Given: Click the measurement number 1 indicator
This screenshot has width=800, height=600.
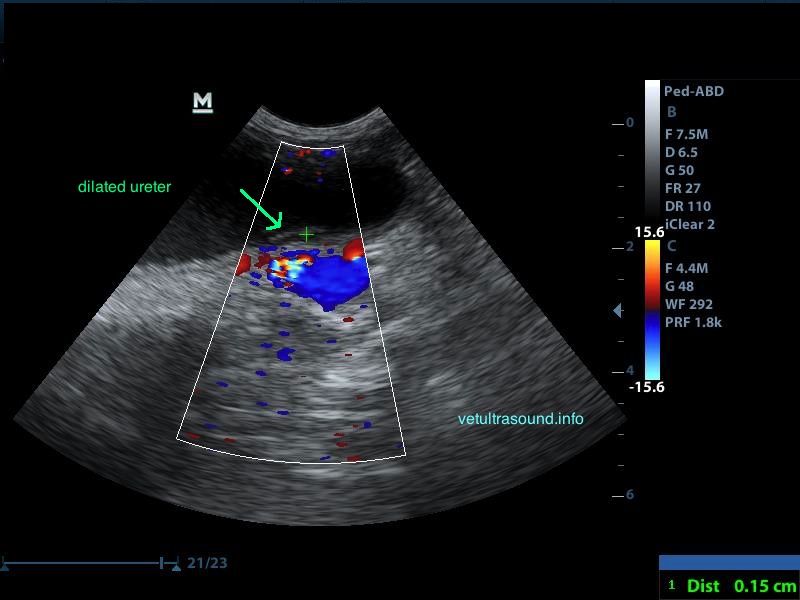Looking at the screenshot, I should coord(673,586).
